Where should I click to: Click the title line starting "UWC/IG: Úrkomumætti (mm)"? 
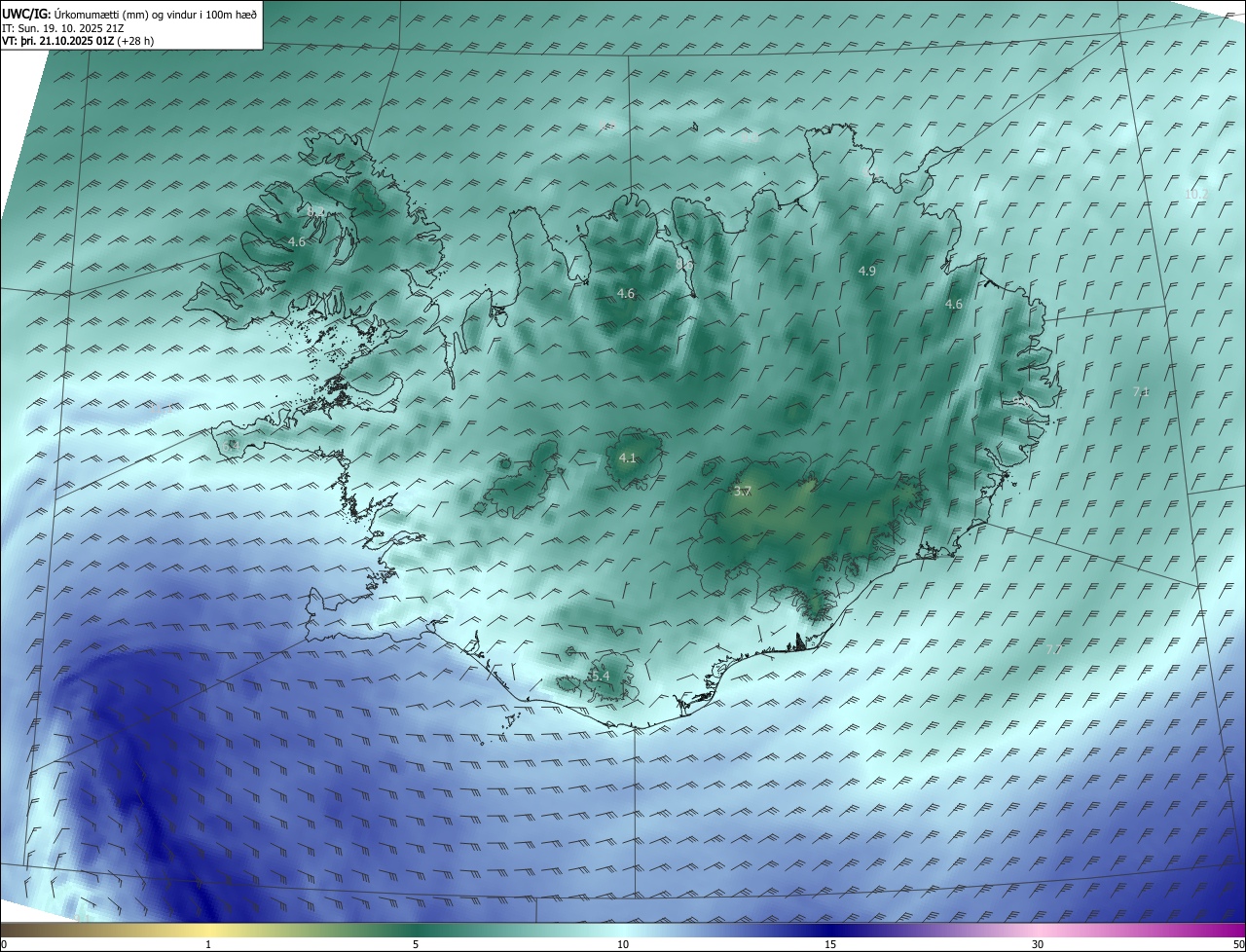point(129,14)
